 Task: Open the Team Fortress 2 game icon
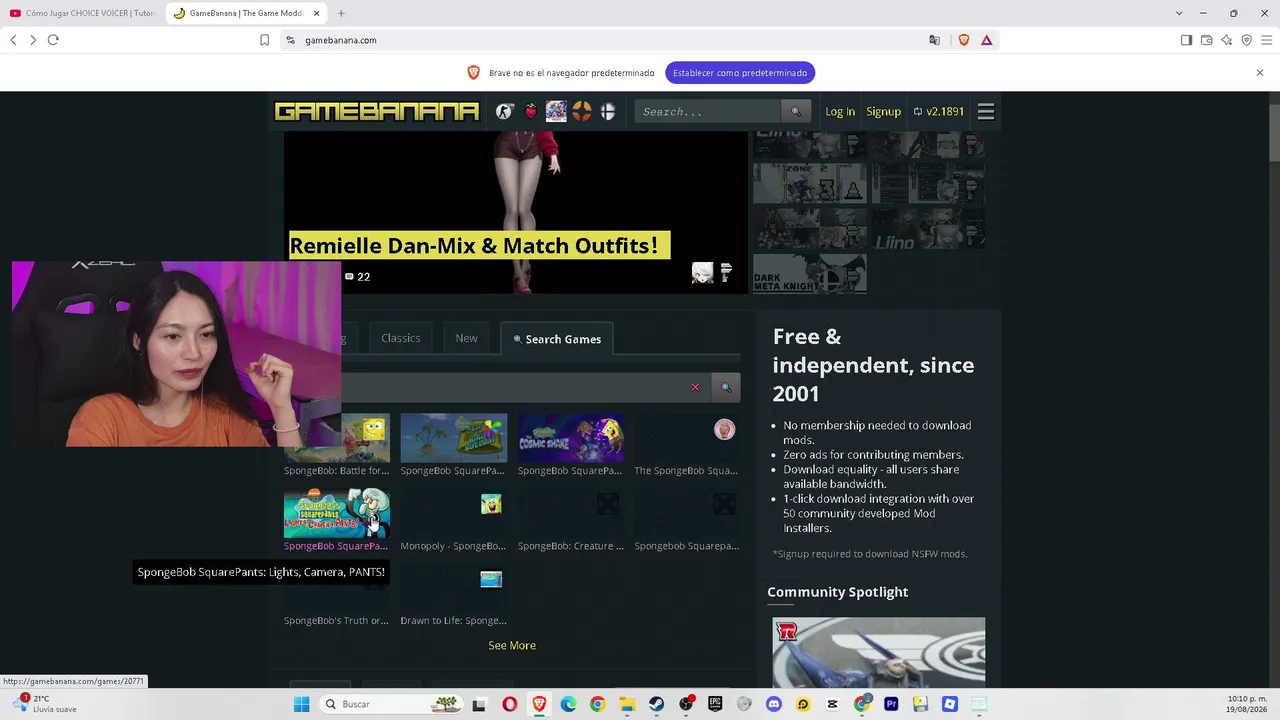coord(582,112)
